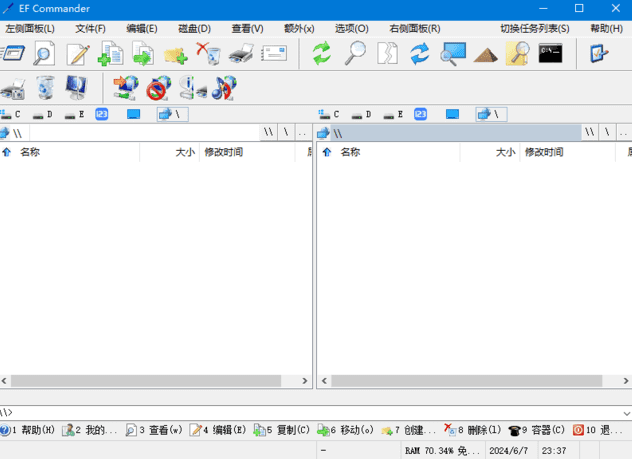Click the computer monitor icon in second toolbar
This screenshot has height=459, width=632.
pyautogui.click(x=76, y=87)
